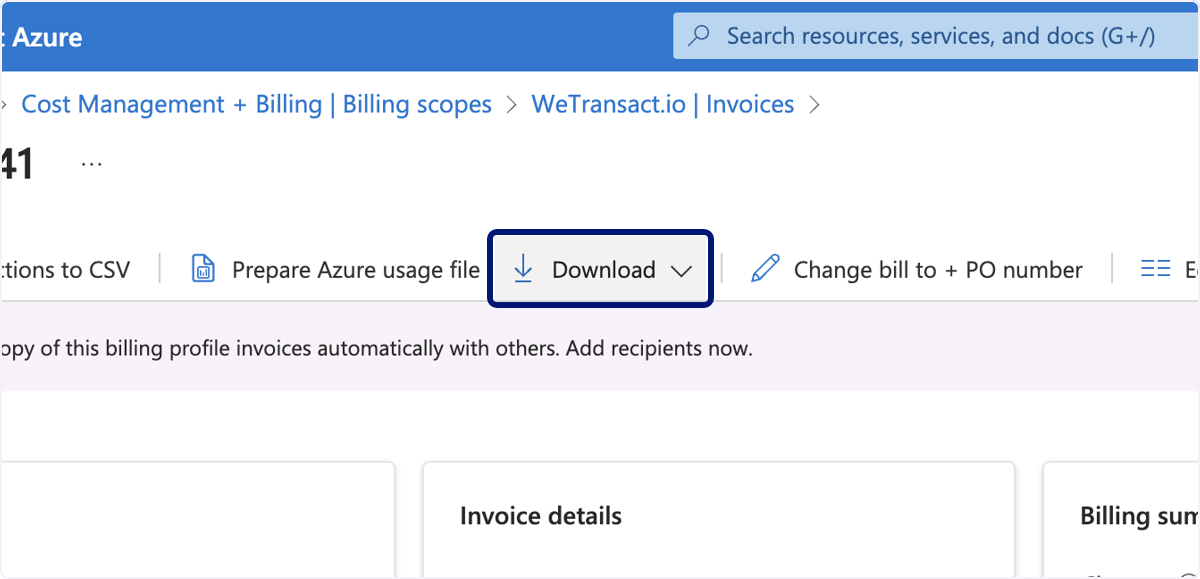Click the Download button label
The image size is (1200, 579).
click(604, 270)
